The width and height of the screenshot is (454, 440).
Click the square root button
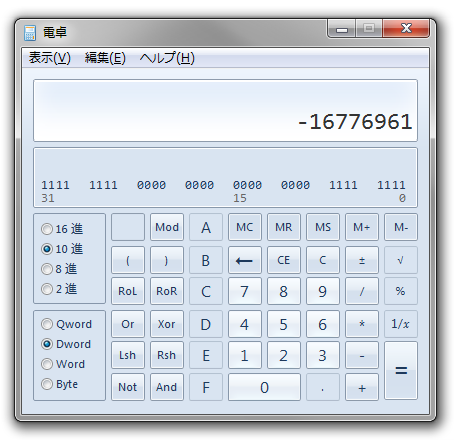[x=401, y=260]
